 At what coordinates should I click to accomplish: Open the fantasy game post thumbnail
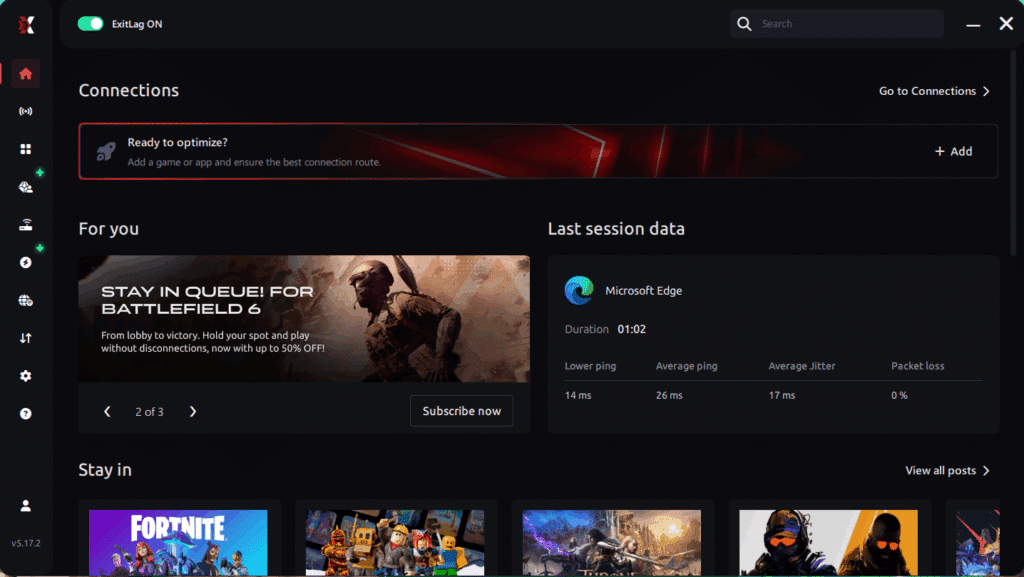pyautogui.click(x=612, y=543)
